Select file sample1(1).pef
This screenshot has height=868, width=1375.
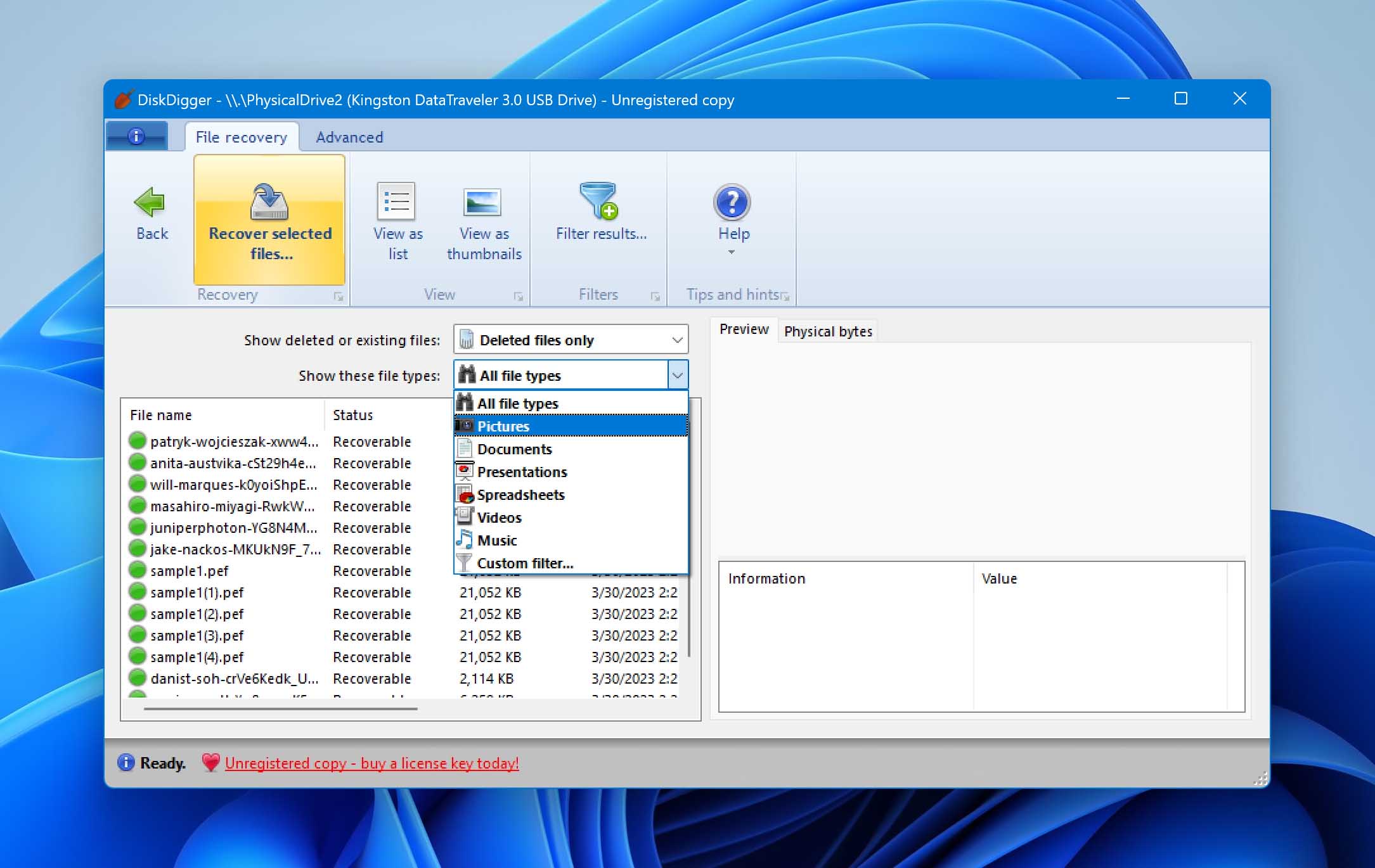[197, 592]
